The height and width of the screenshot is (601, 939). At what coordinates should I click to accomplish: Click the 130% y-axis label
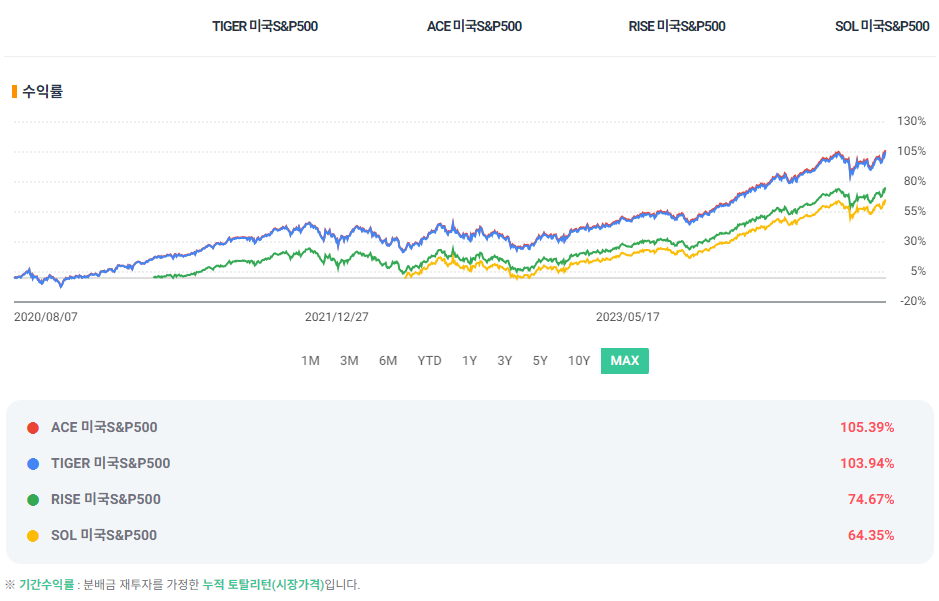pos(911,122)
